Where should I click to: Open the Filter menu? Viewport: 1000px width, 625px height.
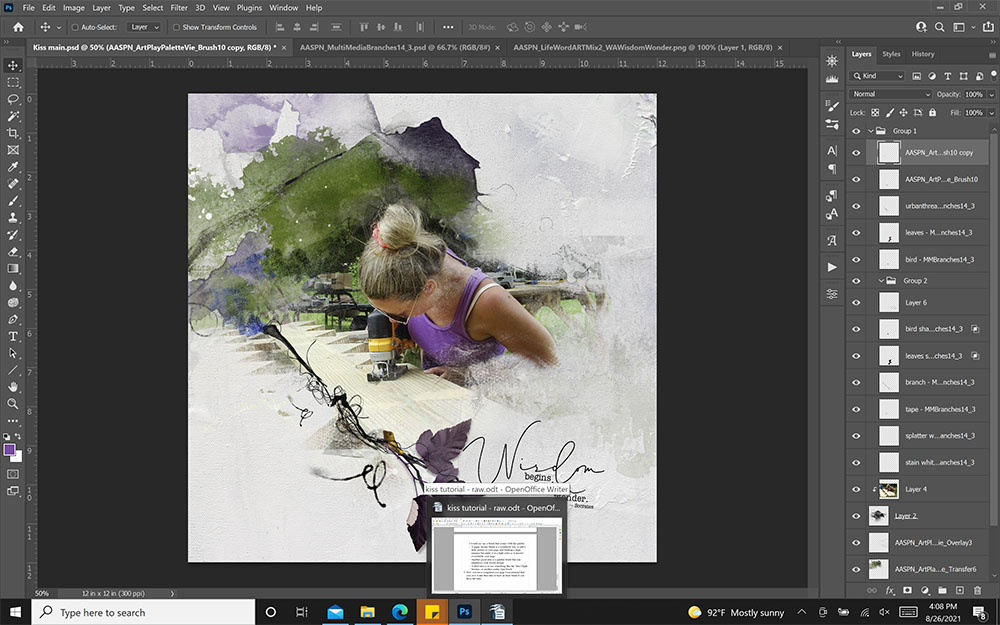pyautogui.click(x=179, y=8)
